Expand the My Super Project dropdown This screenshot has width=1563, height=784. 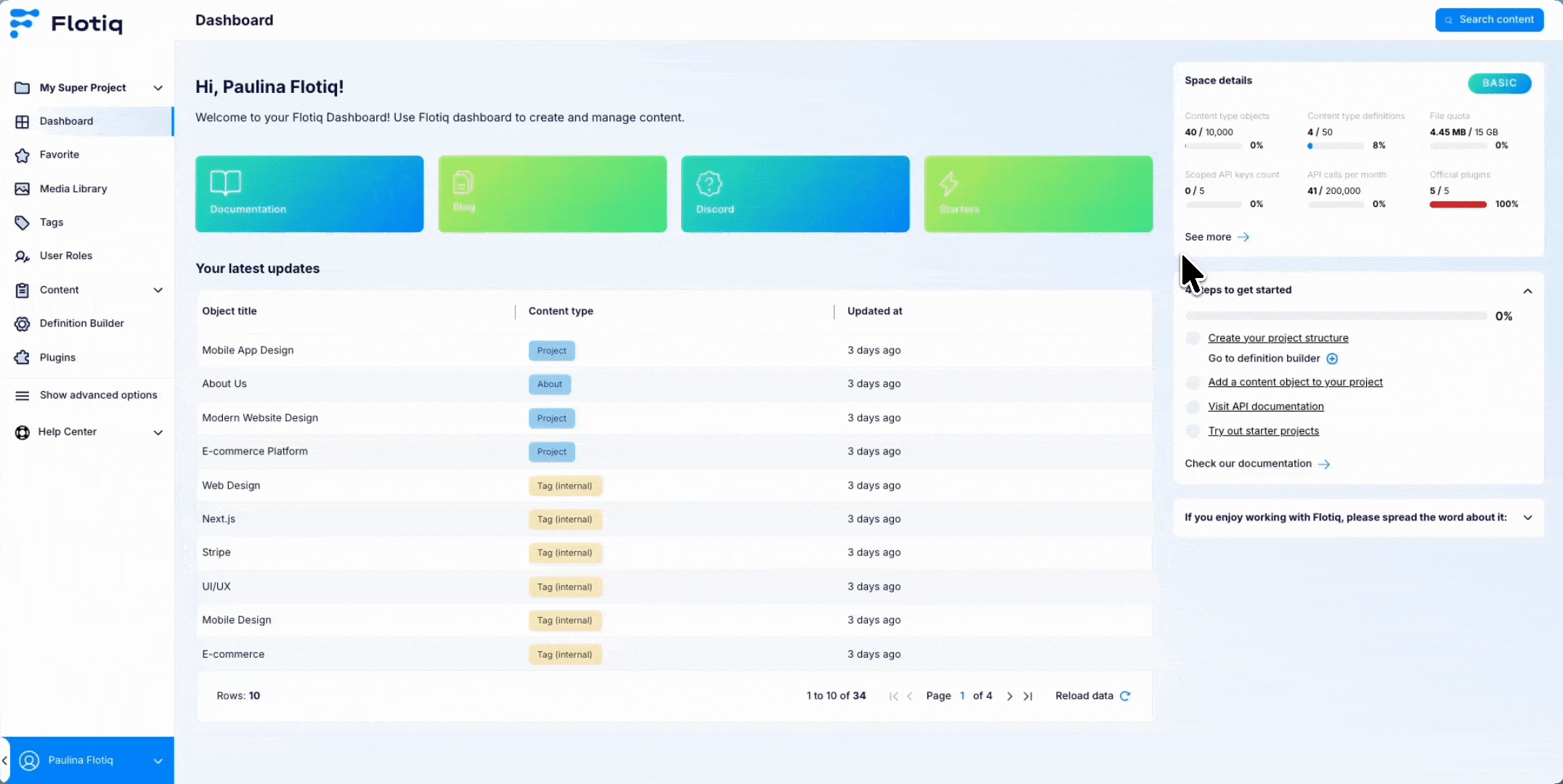click(x=158, y=88)
